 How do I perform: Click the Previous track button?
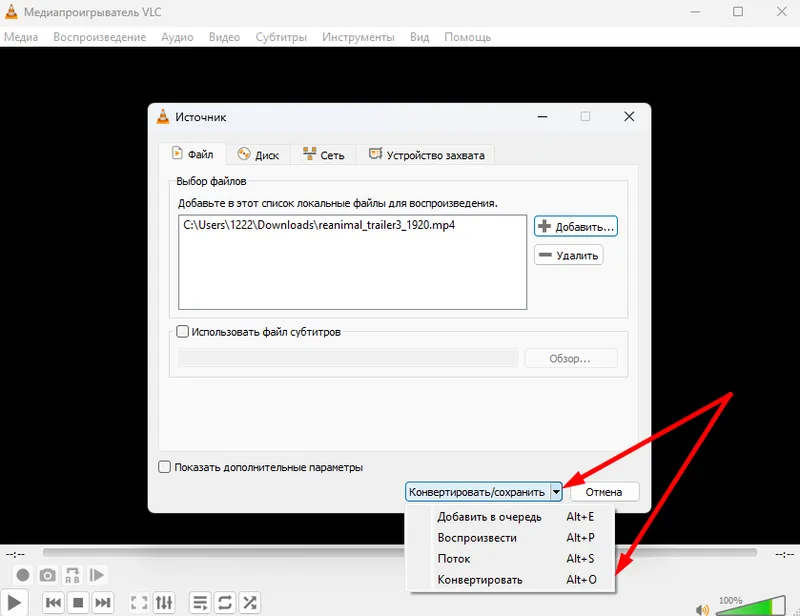tap(53, 603)
